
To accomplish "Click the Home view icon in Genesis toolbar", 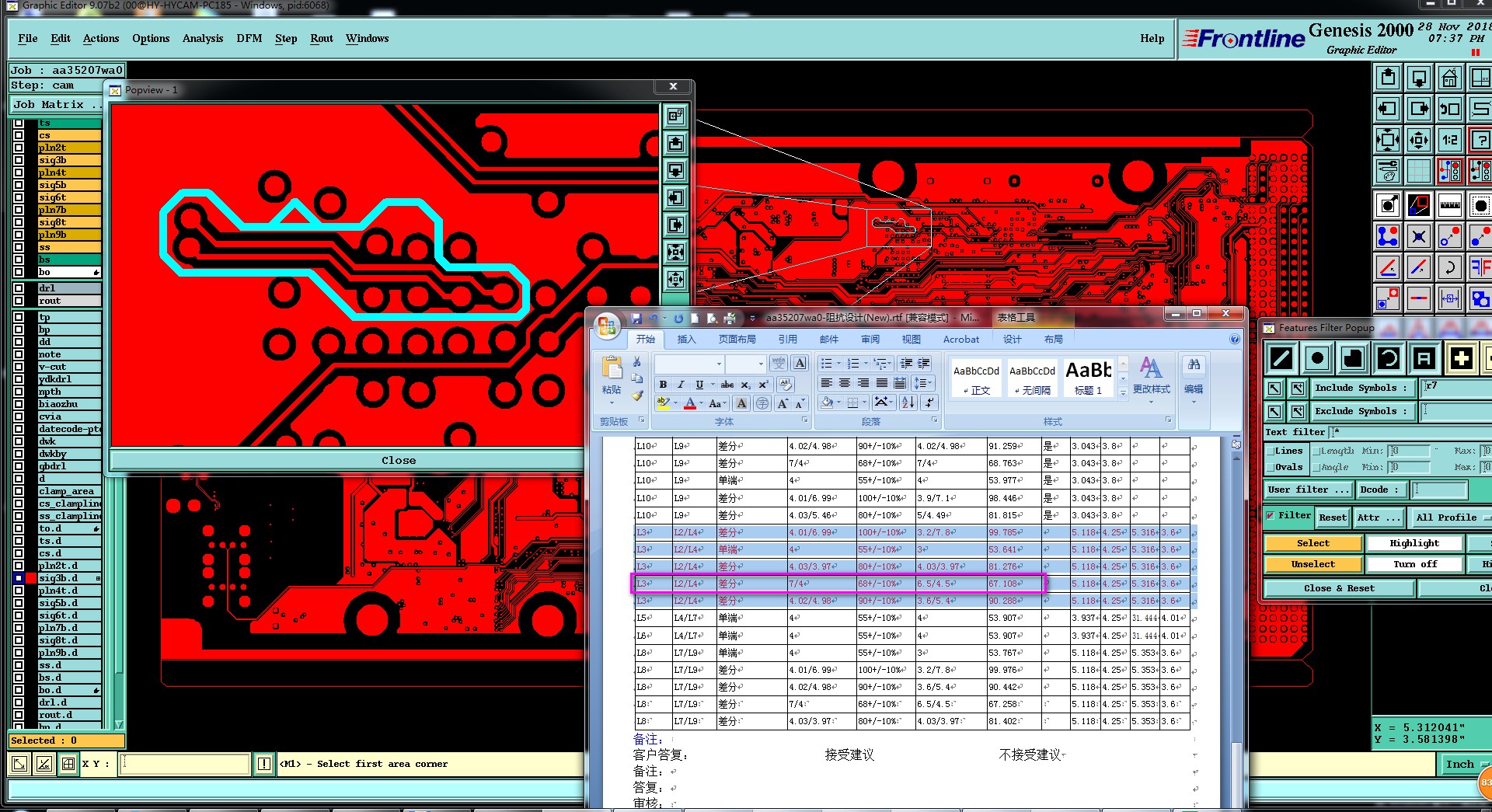I will (1449, 78).
